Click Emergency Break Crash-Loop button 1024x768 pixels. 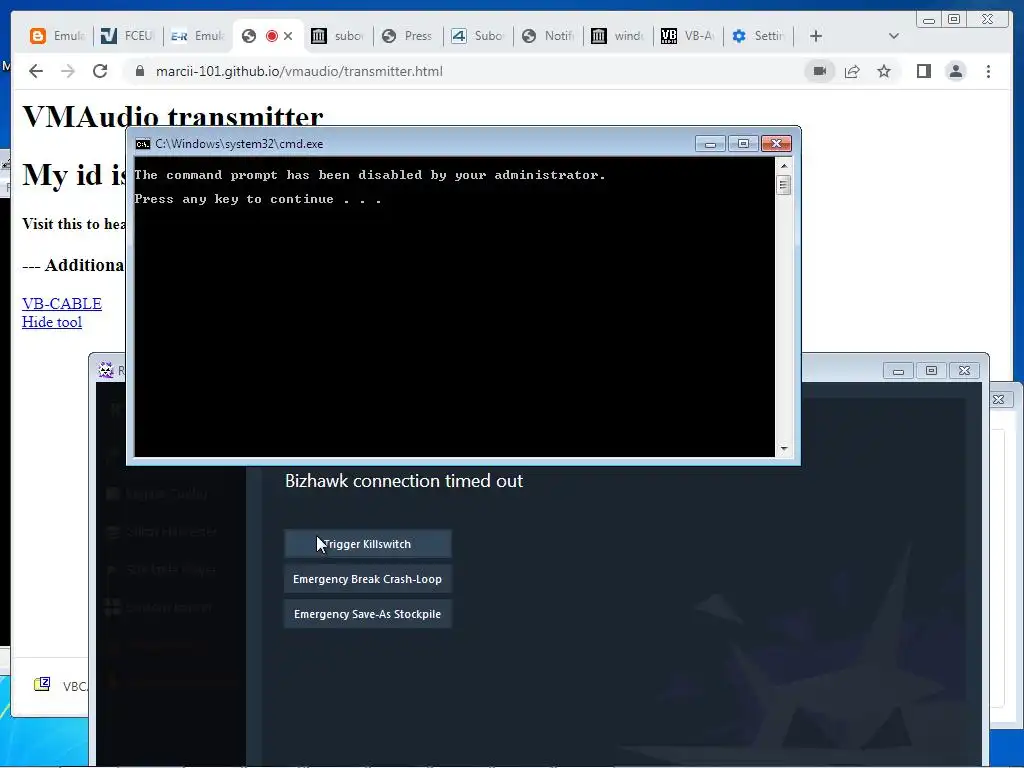tap(368, 579)
